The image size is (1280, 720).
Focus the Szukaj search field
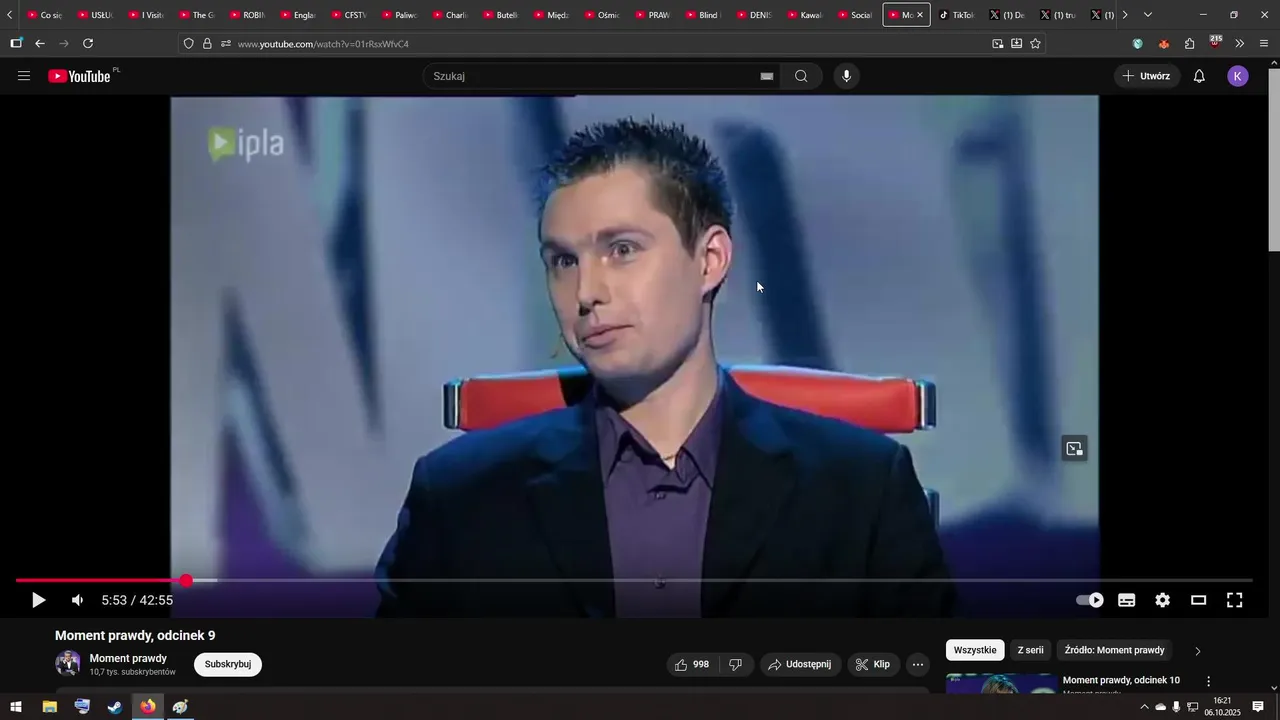pos(590,76)
